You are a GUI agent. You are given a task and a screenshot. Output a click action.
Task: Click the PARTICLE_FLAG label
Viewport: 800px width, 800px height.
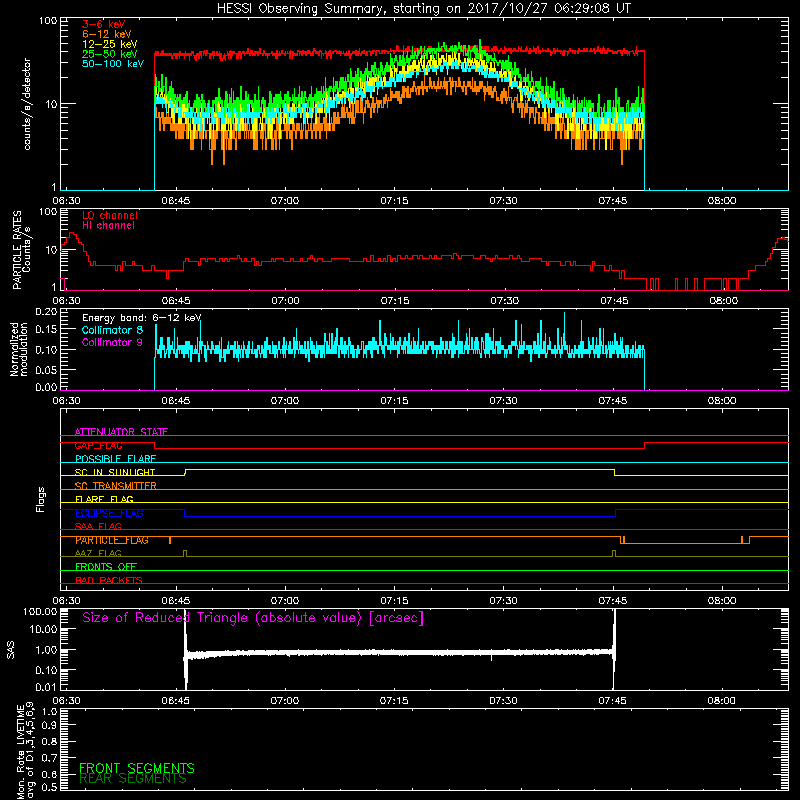coord(112,540)
